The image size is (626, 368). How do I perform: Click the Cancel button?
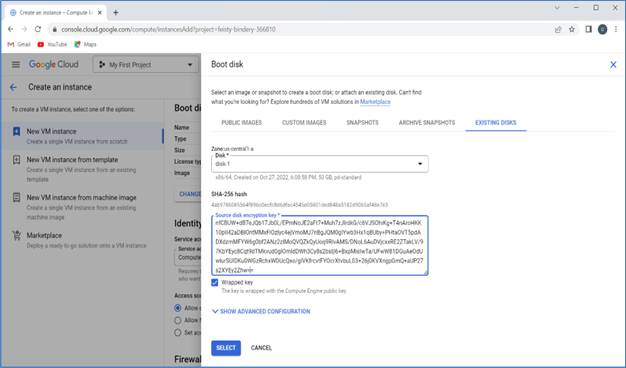(x=261, y=348)
